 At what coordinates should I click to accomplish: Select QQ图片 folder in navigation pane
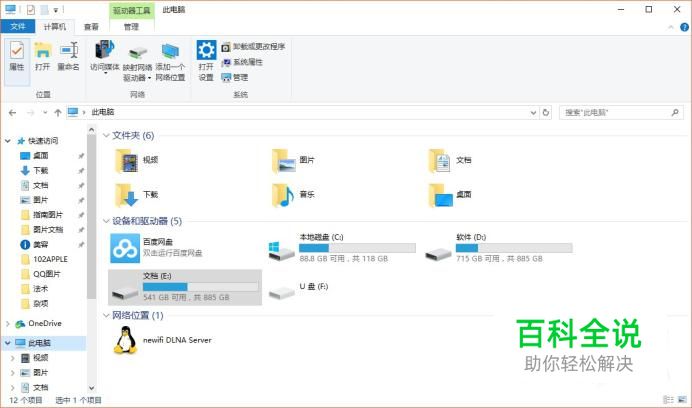(x=47, y=273)
